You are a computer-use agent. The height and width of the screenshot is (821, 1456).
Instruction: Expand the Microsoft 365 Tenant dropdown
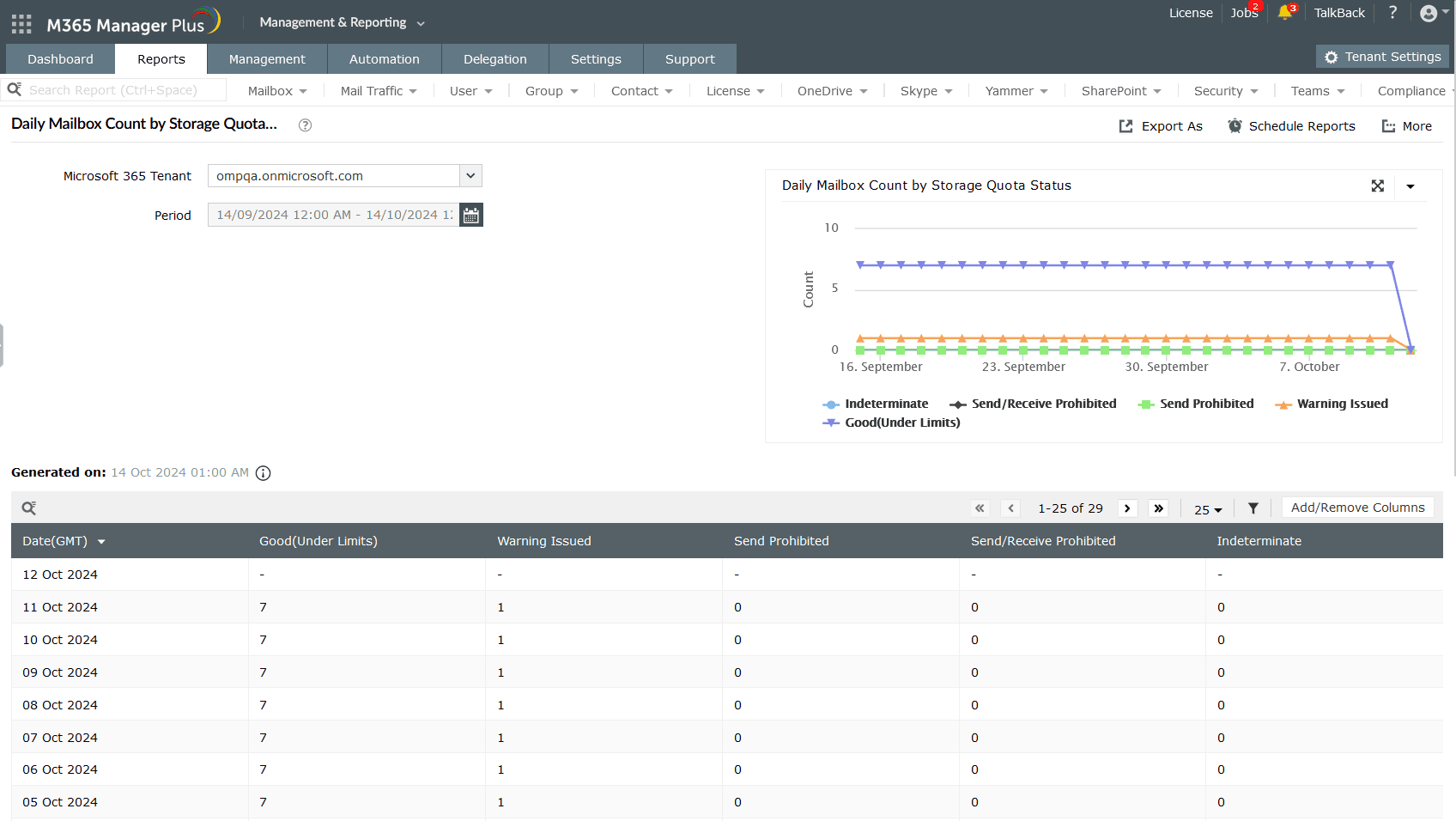click(470, 176)
